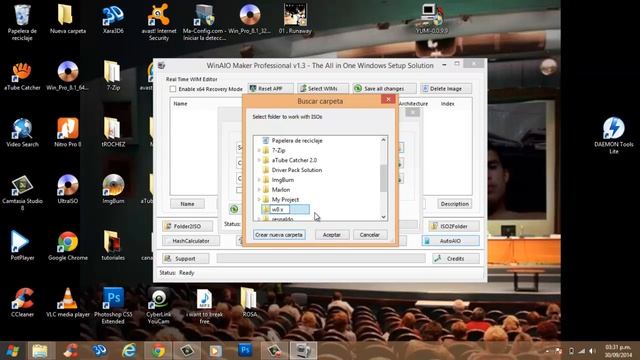640x360 pixels.
Task: Launch aTube Catcher desktop shortcut
Action: pos(22,76)
